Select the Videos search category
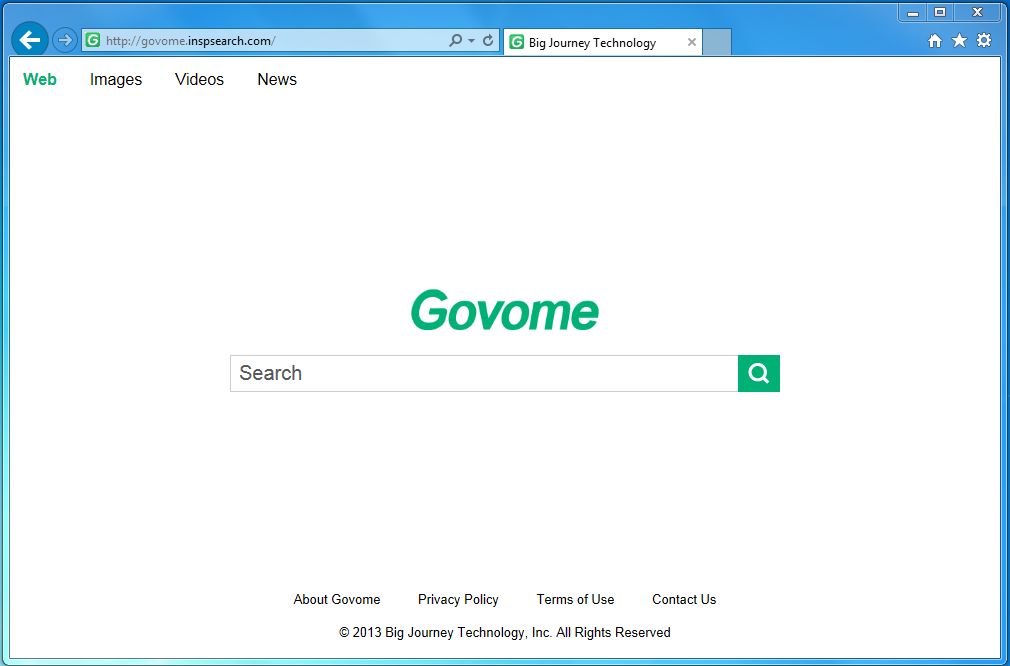This screenshot has width=1010, height=666. [x=198, y=79]
